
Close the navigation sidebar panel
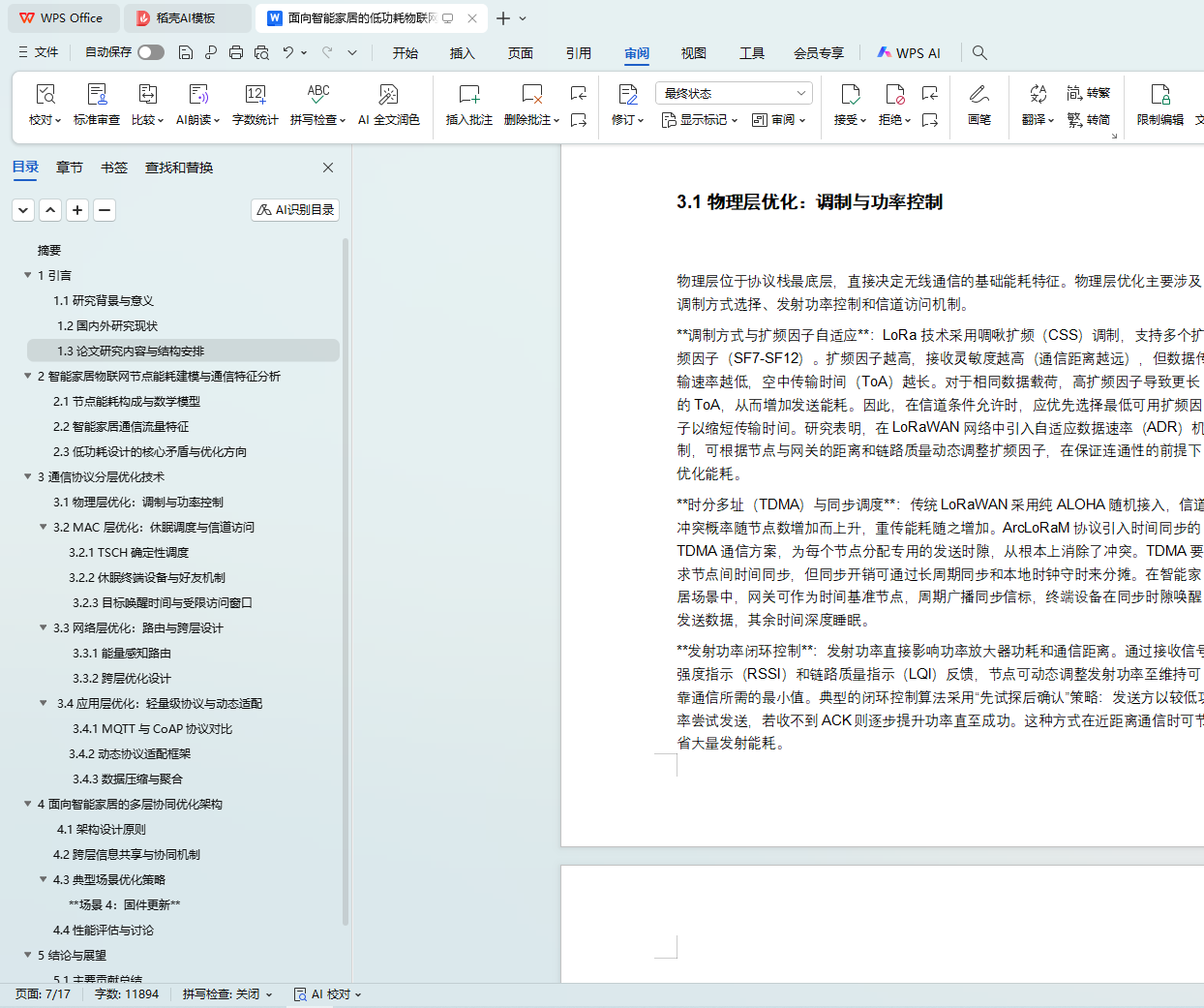[x=328, y=168]
